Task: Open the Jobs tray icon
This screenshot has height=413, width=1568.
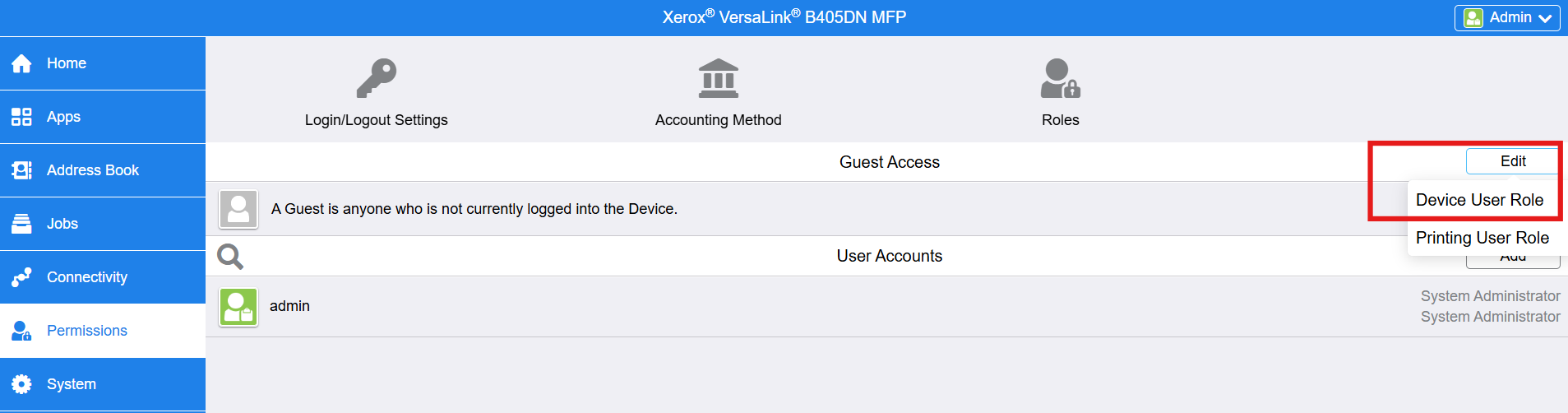Action: point(21,224)
